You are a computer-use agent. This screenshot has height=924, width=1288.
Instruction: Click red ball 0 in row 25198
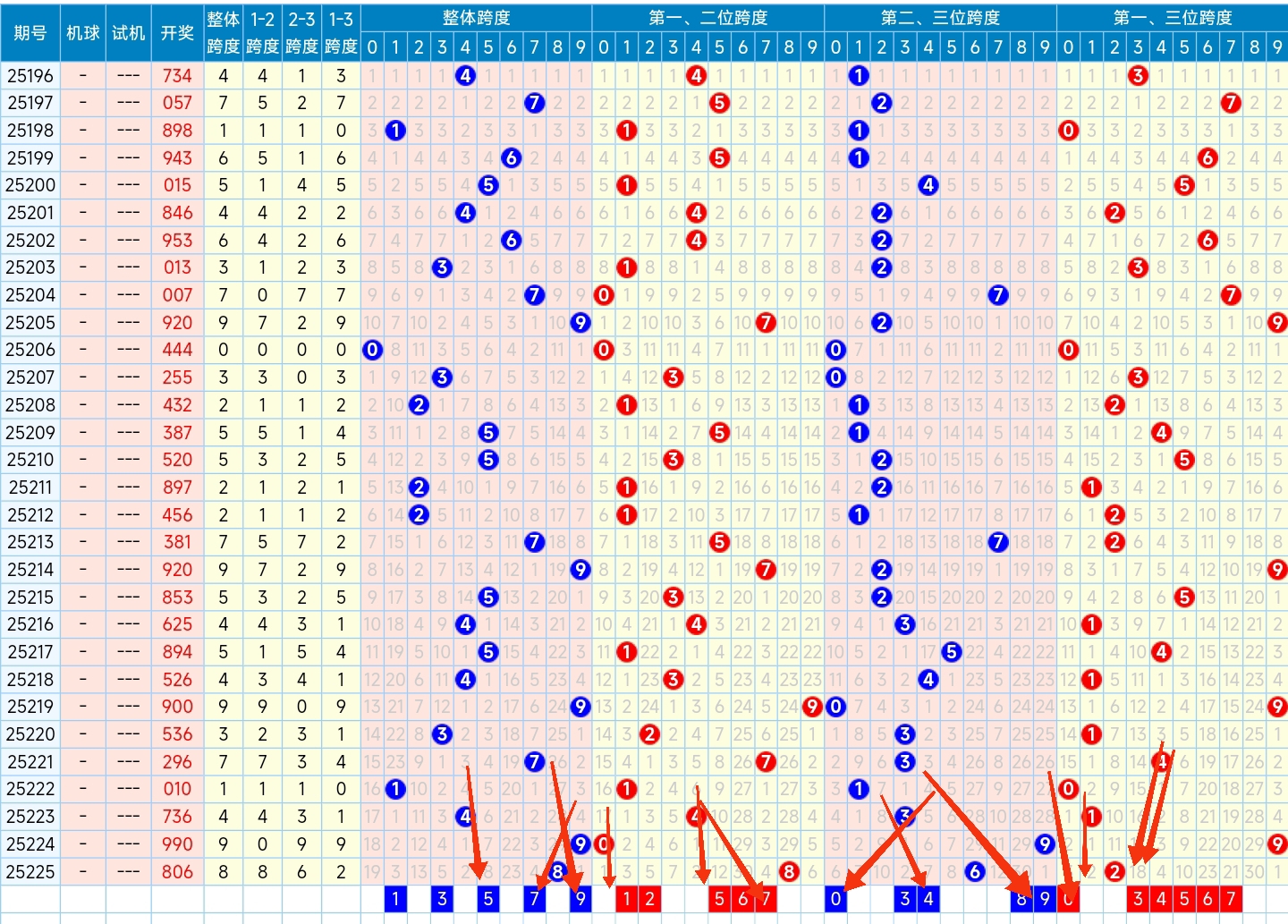(x=1068, y=131)
